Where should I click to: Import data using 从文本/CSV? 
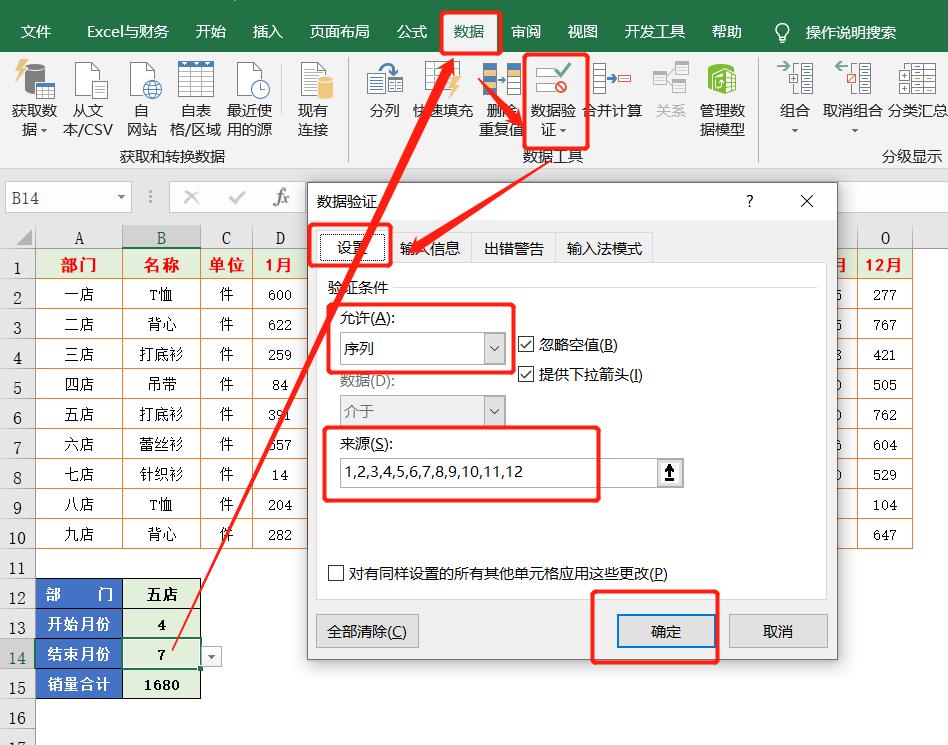88,98
